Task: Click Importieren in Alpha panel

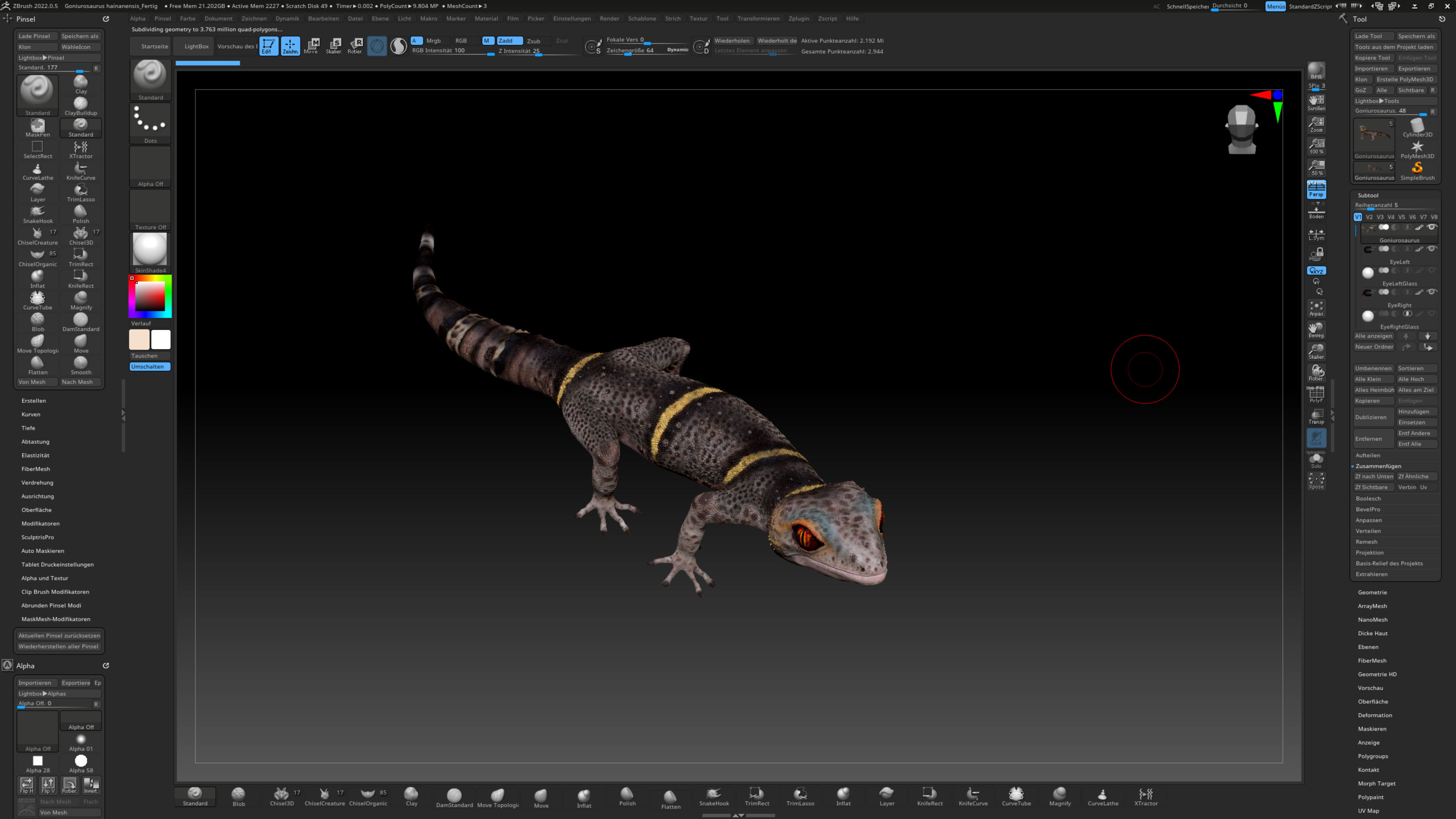Action: click(x=36, y=683)
